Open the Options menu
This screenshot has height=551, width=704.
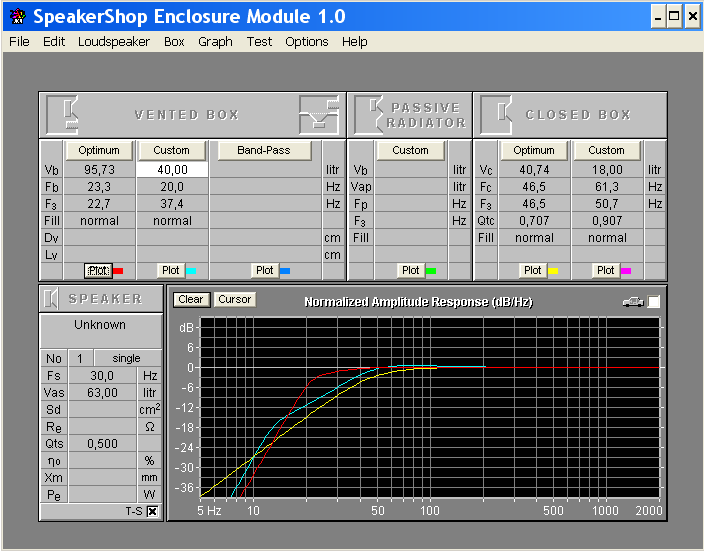coord(307,42)
